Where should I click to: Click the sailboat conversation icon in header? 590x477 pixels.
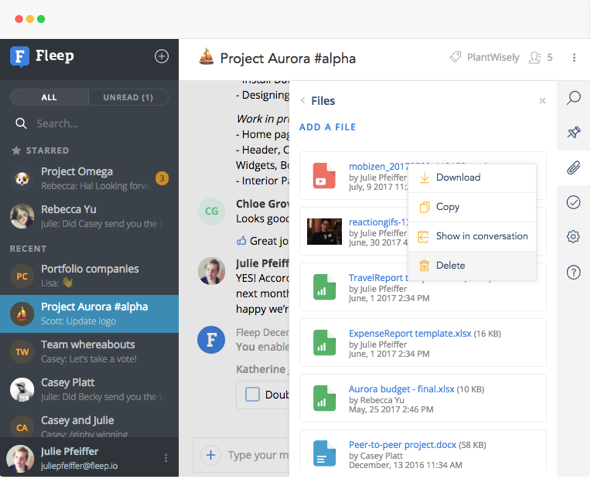tap(206, 57)
